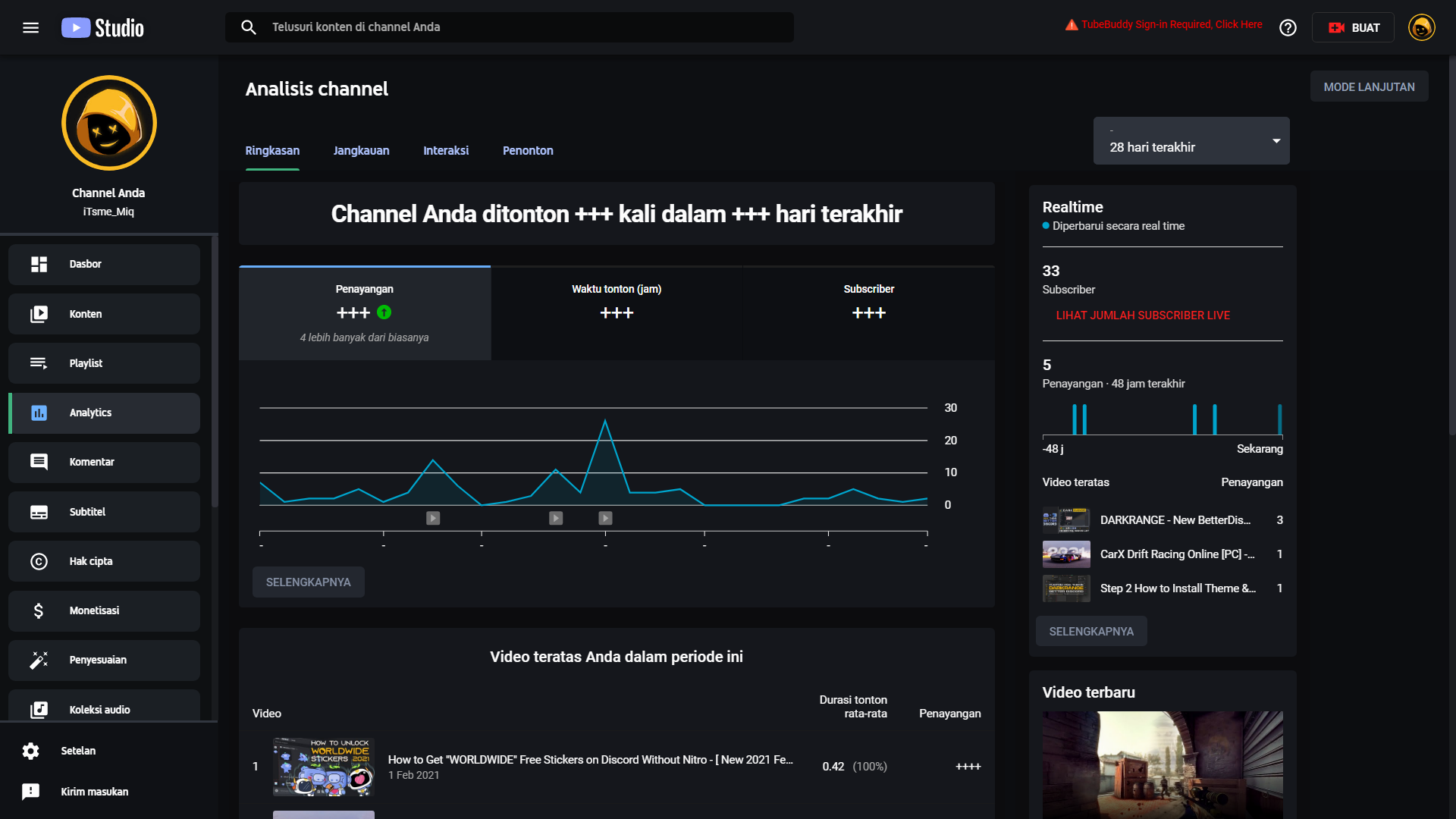Click the Konten video library icon
The width and height of the screenshot is (1456, 819).
(x=39, y=314)
